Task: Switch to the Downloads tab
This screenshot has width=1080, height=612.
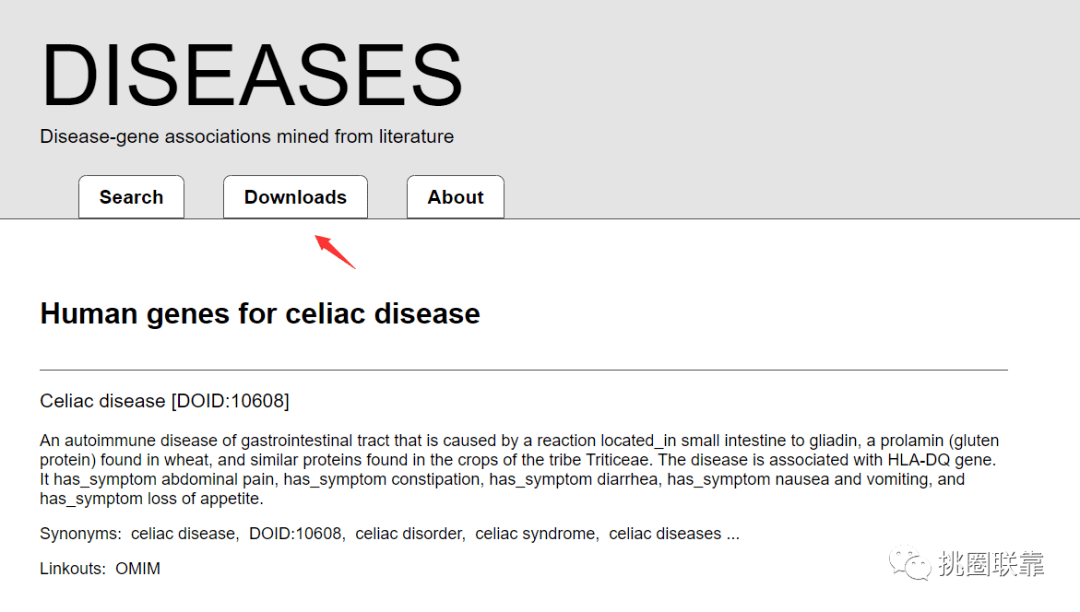Action: 295,197
